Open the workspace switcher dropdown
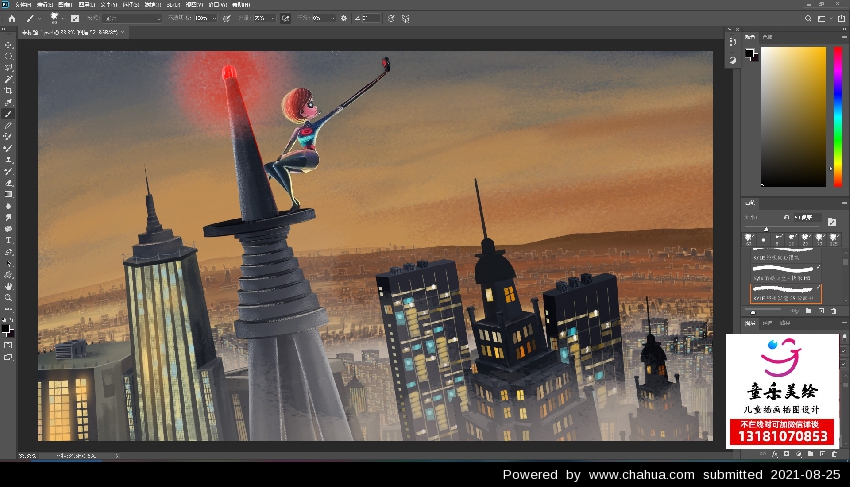 pos(823,18)
